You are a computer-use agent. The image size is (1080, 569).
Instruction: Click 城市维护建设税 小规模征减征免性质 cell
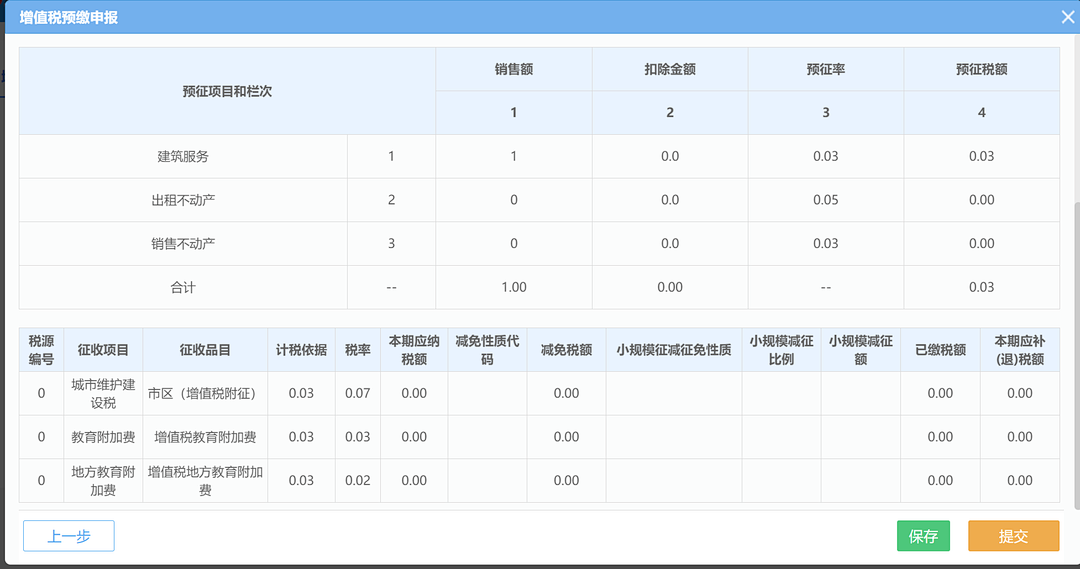(x=674, y=393)
